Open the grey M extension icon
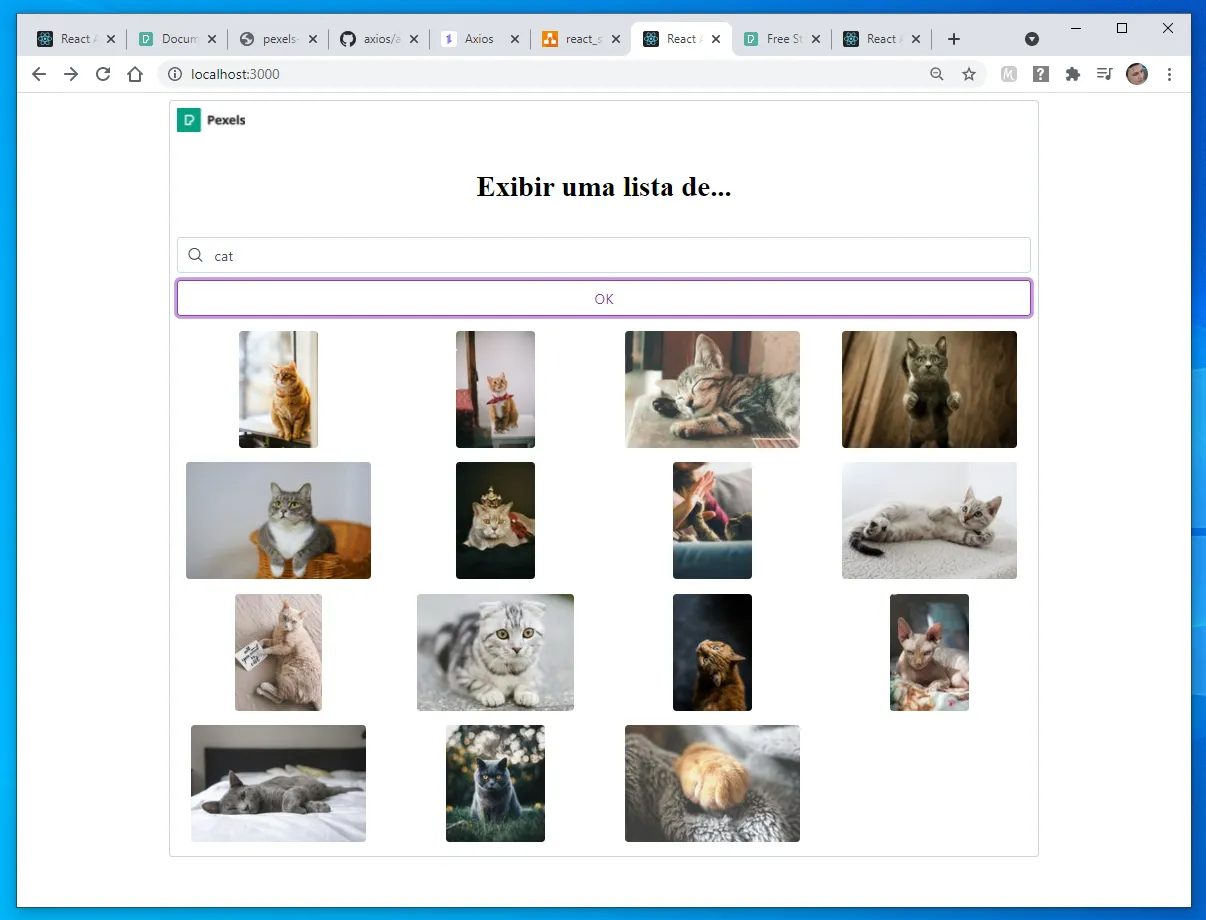 [1009, 74]
